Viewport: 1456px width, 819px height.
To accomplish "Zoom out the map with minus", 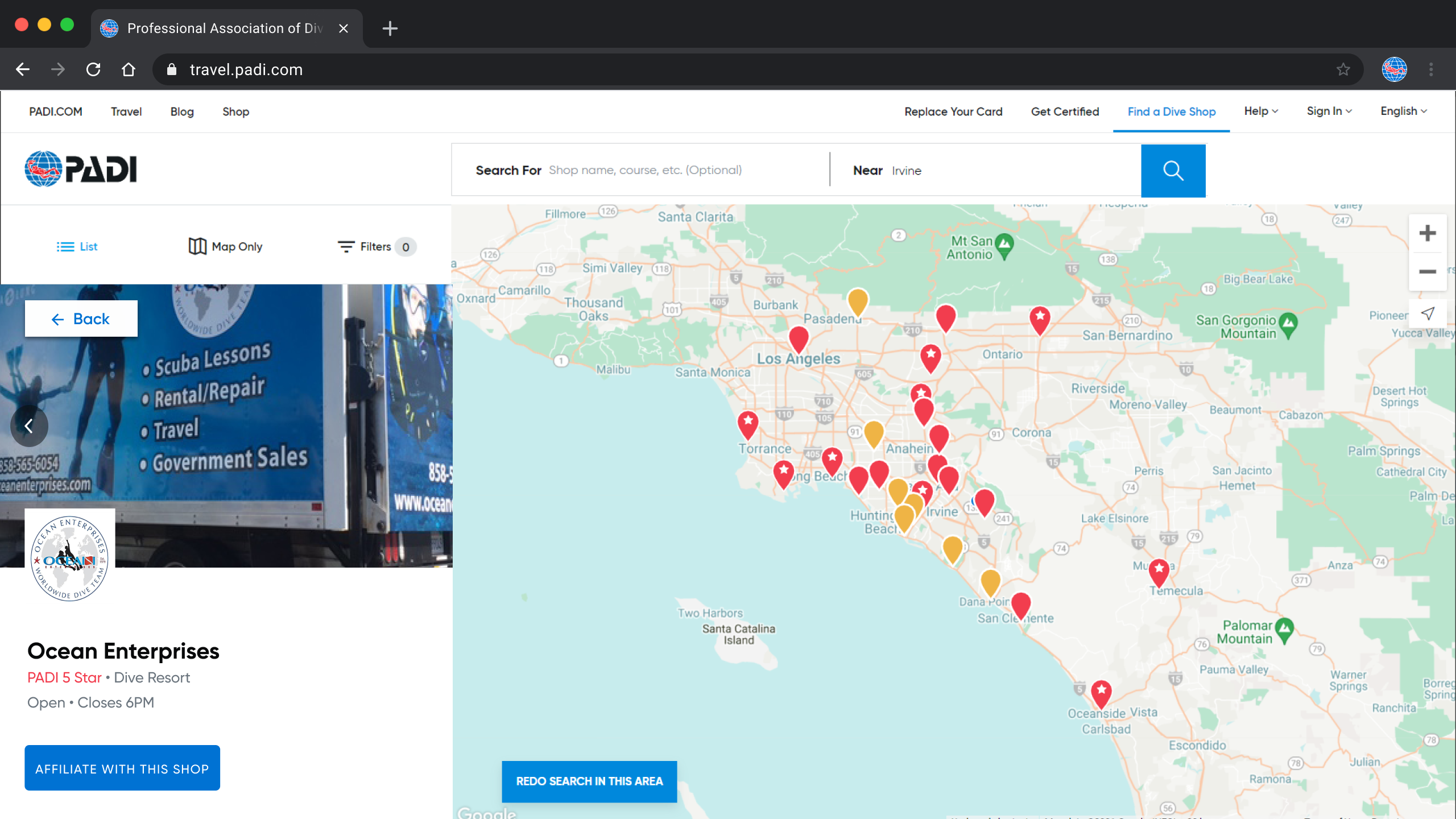I will (x=1427, y=272).
